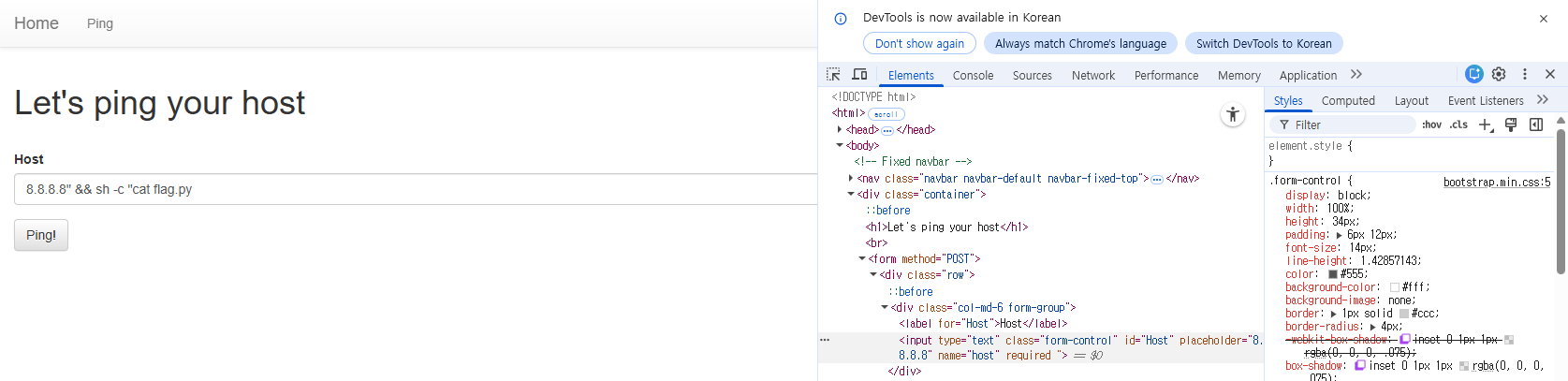
Task: Open row actions dots for selected input node
Action: point(825,340)
